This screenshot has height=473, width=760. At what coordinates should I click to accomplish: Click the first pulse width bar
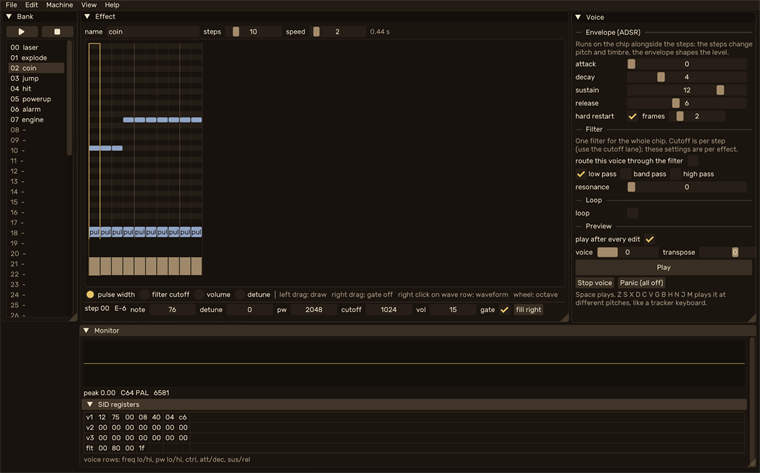94,266
